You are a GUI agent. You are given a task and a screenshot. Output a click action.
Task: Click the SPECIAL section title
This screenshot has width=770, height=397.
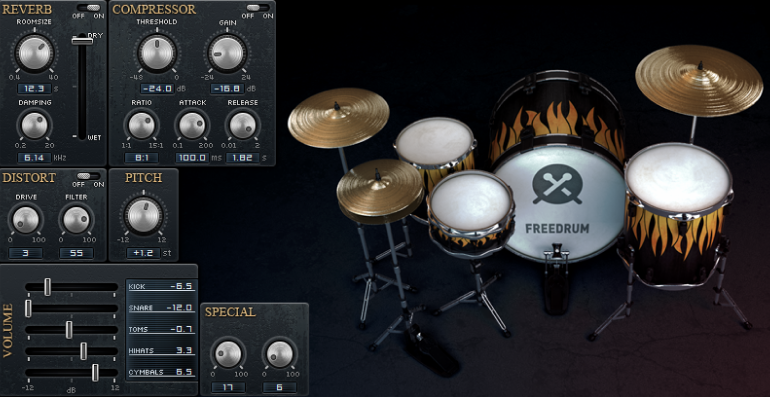click(x=230, y=312)
